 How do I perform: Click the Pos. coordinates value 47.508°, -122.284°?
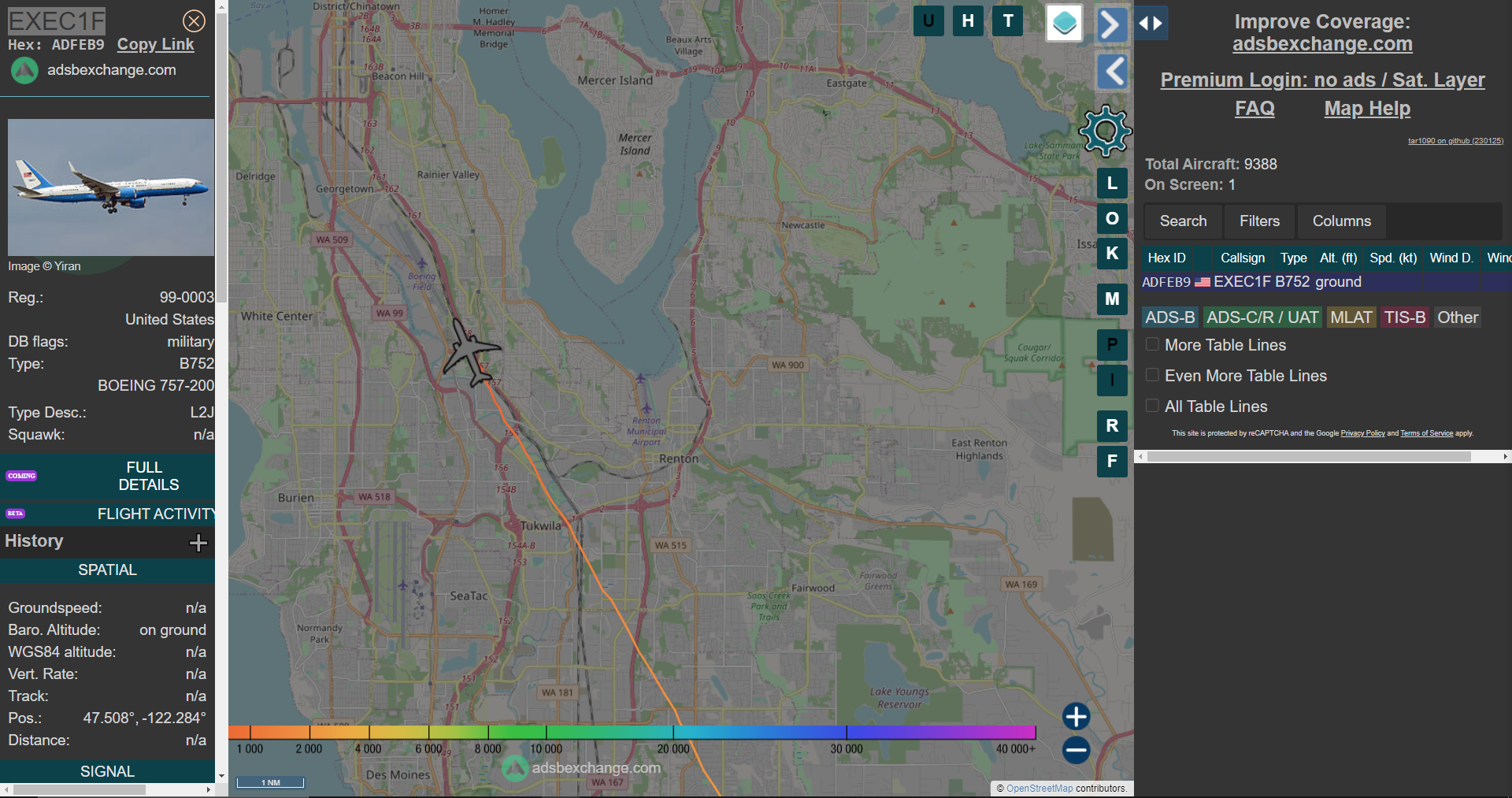point(145,718)
